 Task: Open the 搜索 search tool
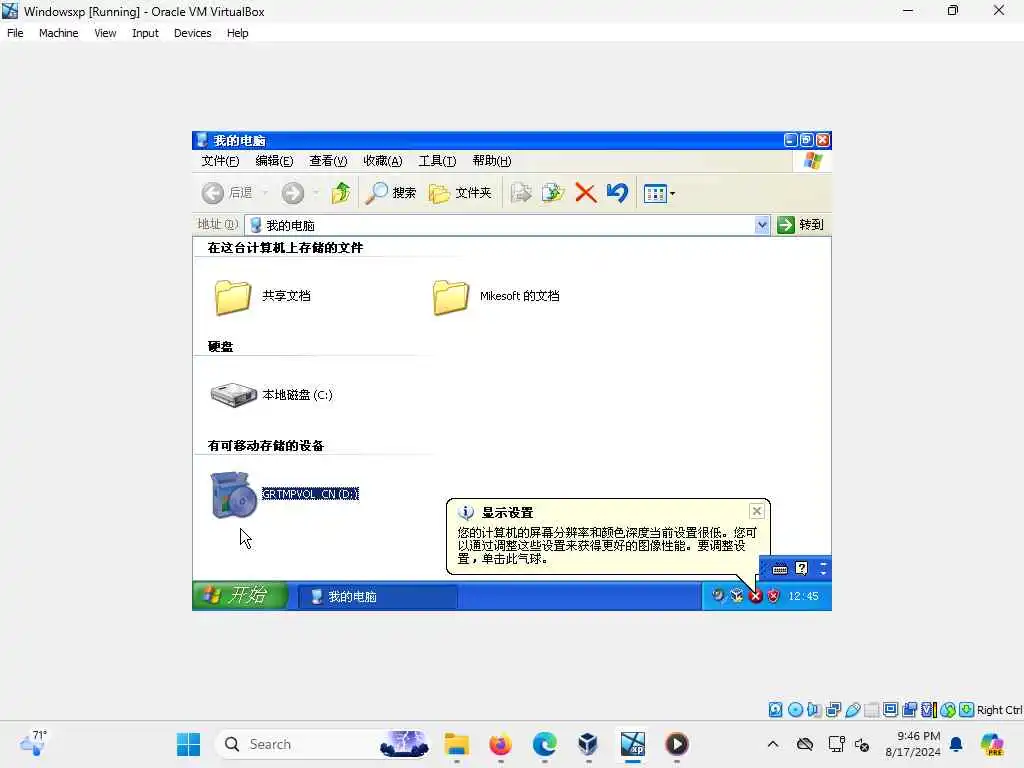coord(391,193)
